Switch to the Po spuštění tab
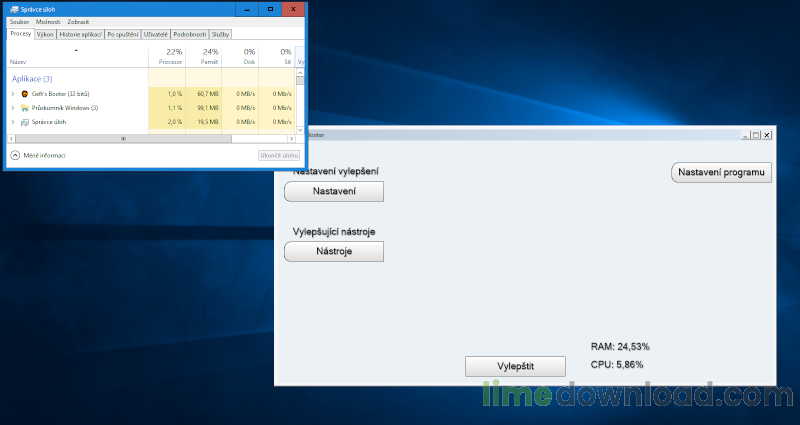Screen dimensions: 800x425 coord(122,34)
